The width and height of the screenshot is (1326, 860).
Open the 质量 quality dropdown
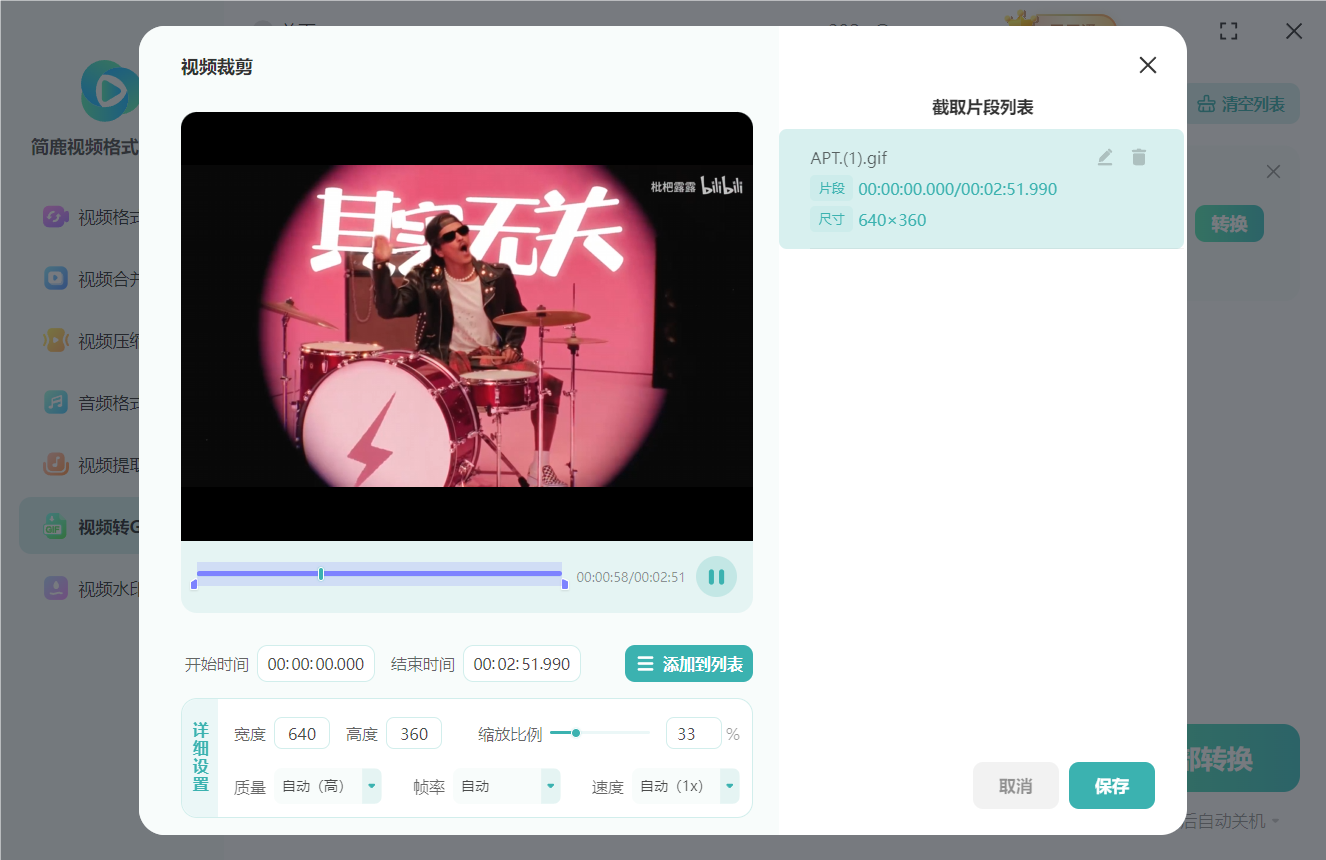370,786
